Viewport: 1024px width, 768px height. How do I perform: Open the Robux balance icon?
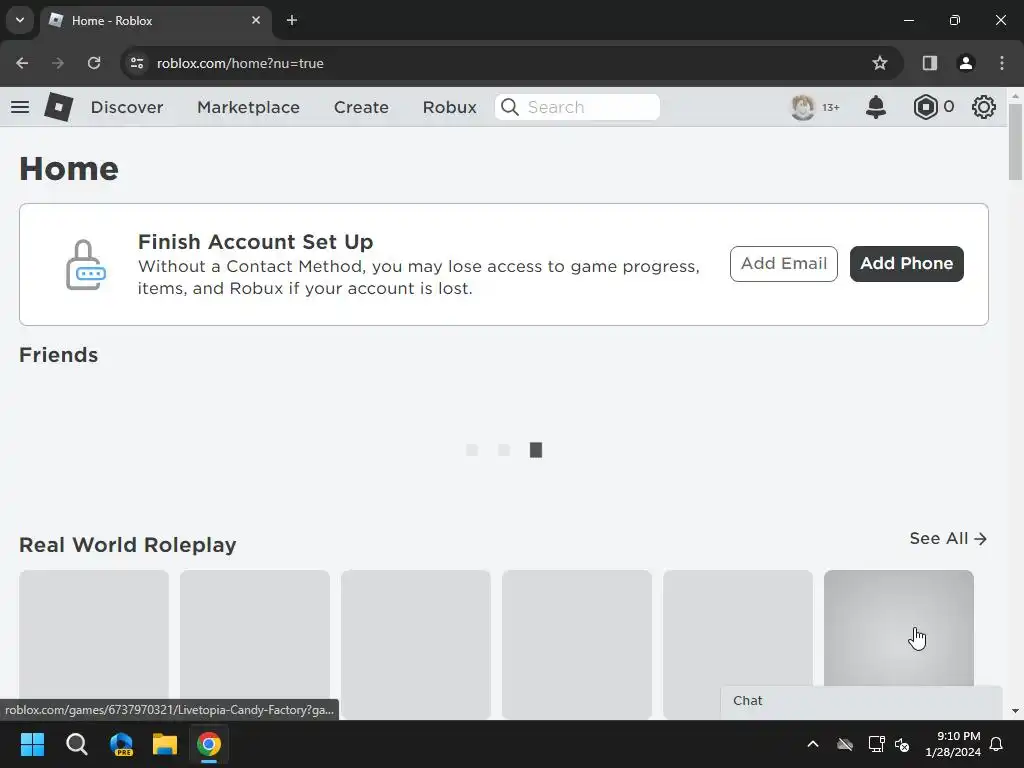point(925,107)
